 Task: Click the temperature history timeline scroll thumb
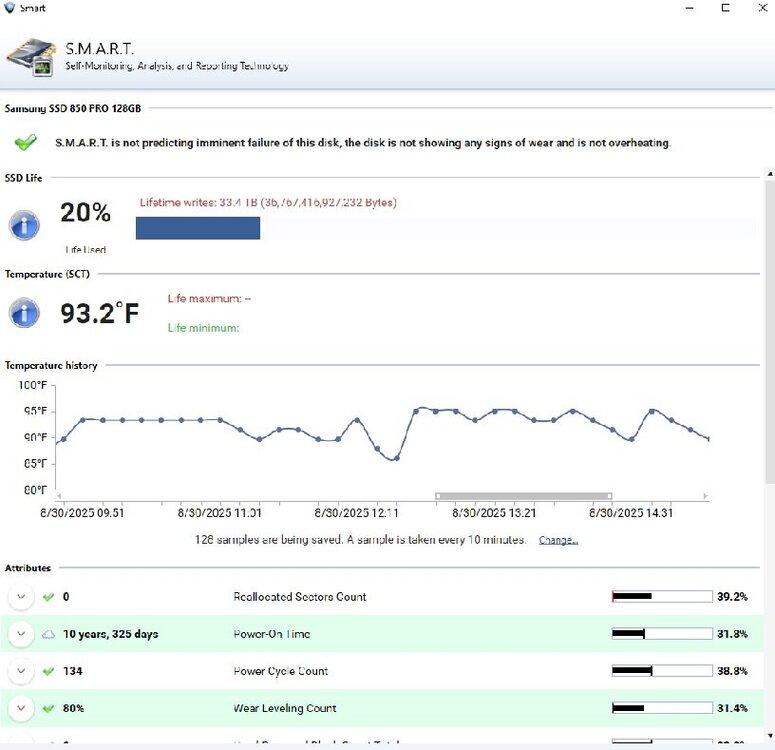[523, 496]
